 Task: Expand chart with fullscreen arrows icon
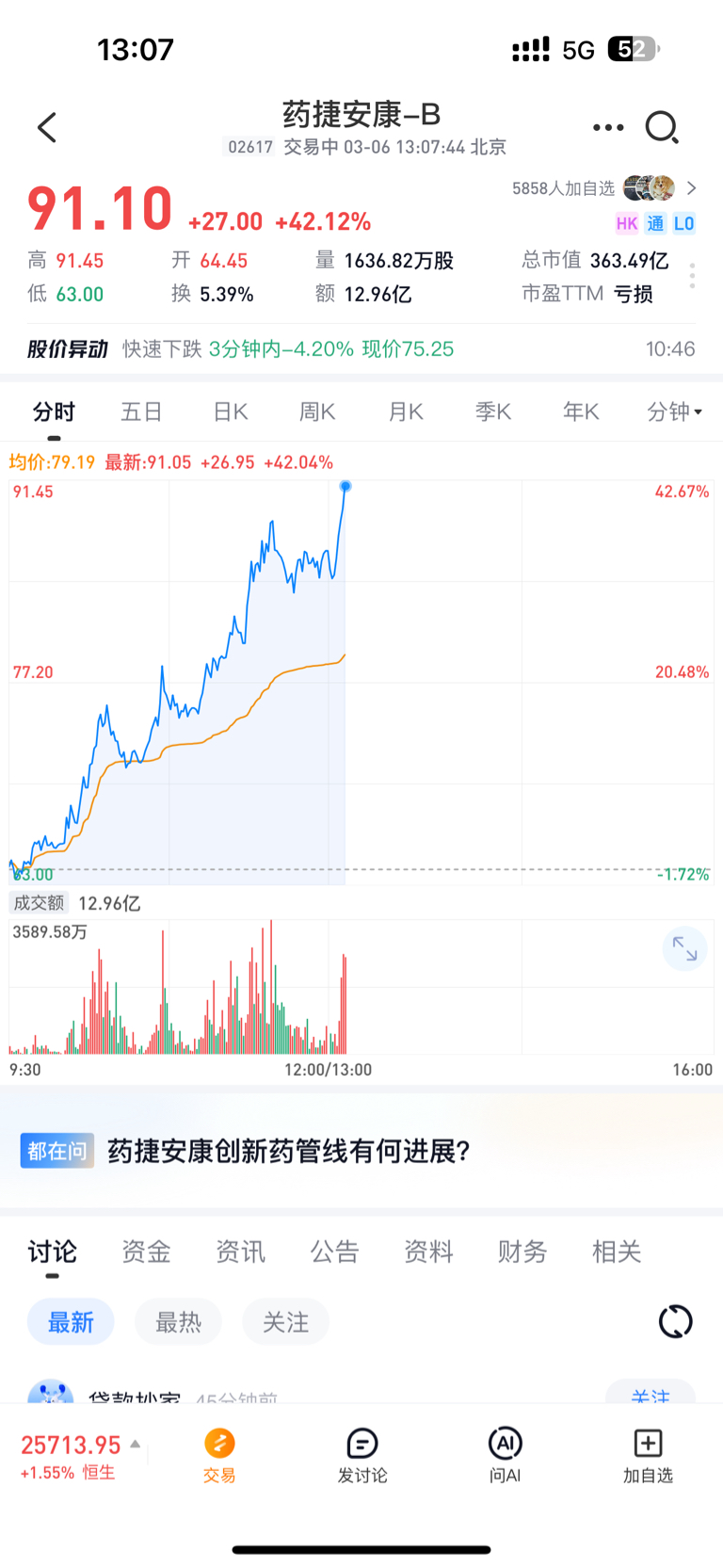[x=684, y=949]
